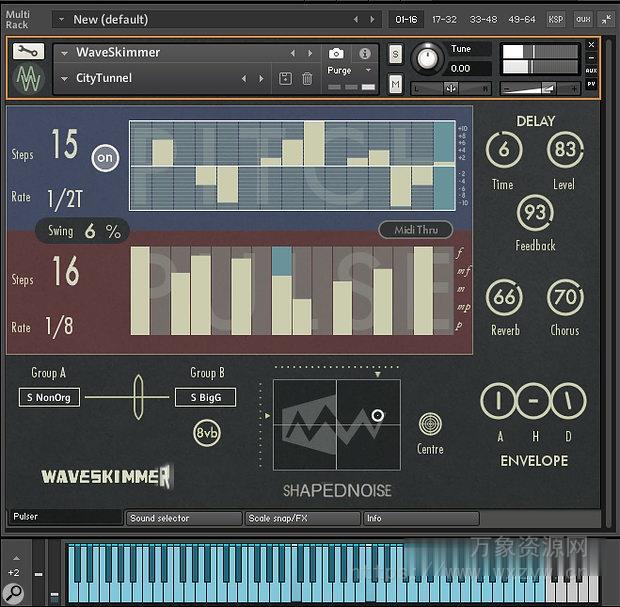Screen dimensions: 620x607
Task: Select previous instrument next to WaveSkimmer
Action: 293,53
